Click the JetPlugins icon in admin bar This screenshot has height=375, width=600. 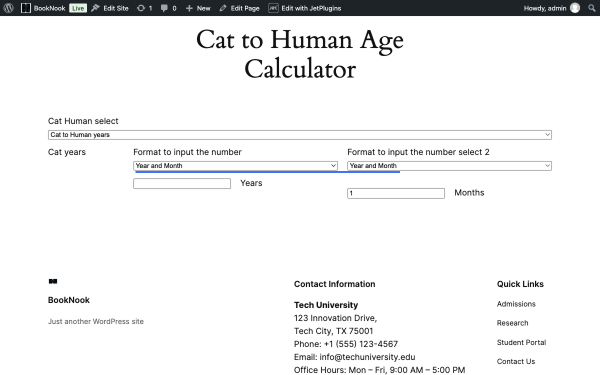273,8
